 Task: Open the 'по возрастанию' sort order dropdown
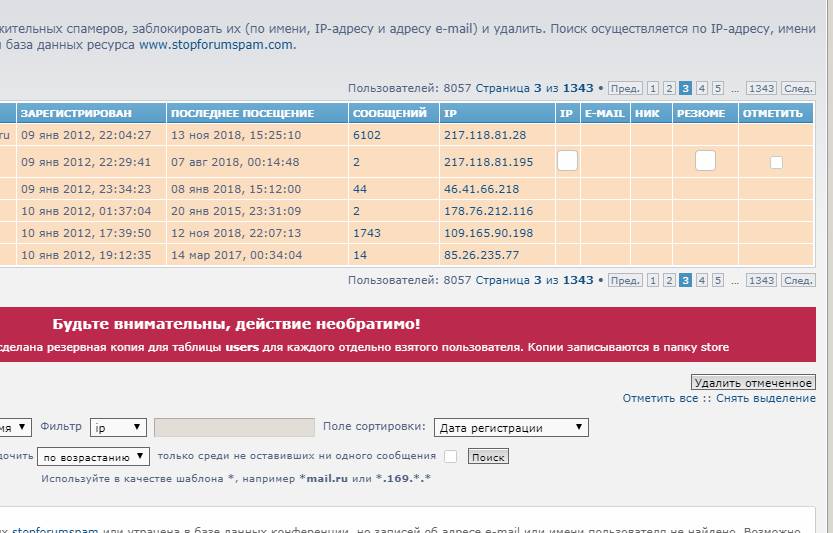94,457
